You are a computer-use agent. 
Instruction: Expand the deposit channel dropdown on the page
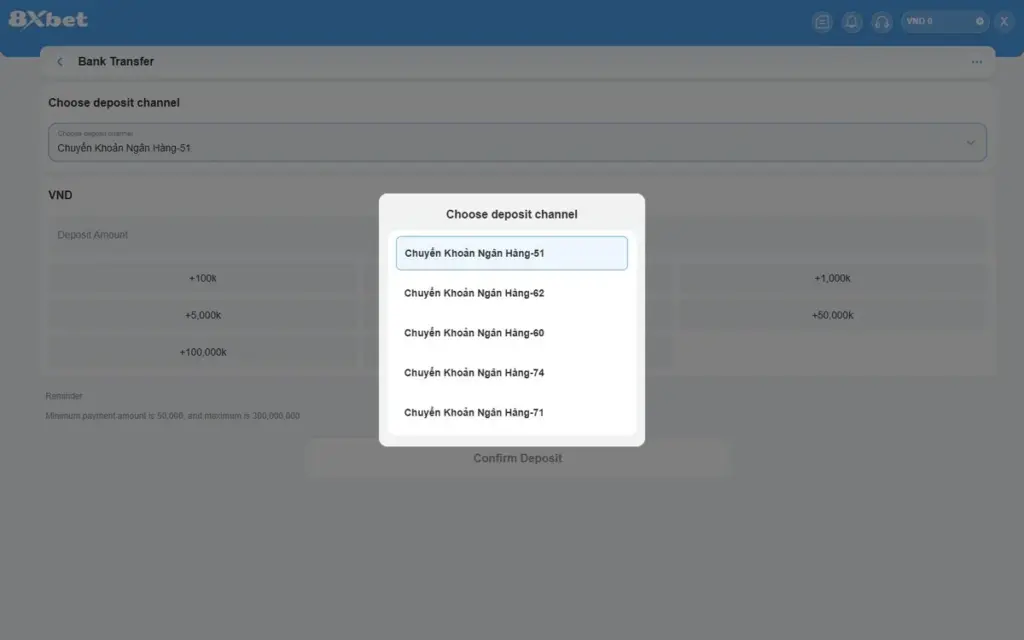[517, 142]
